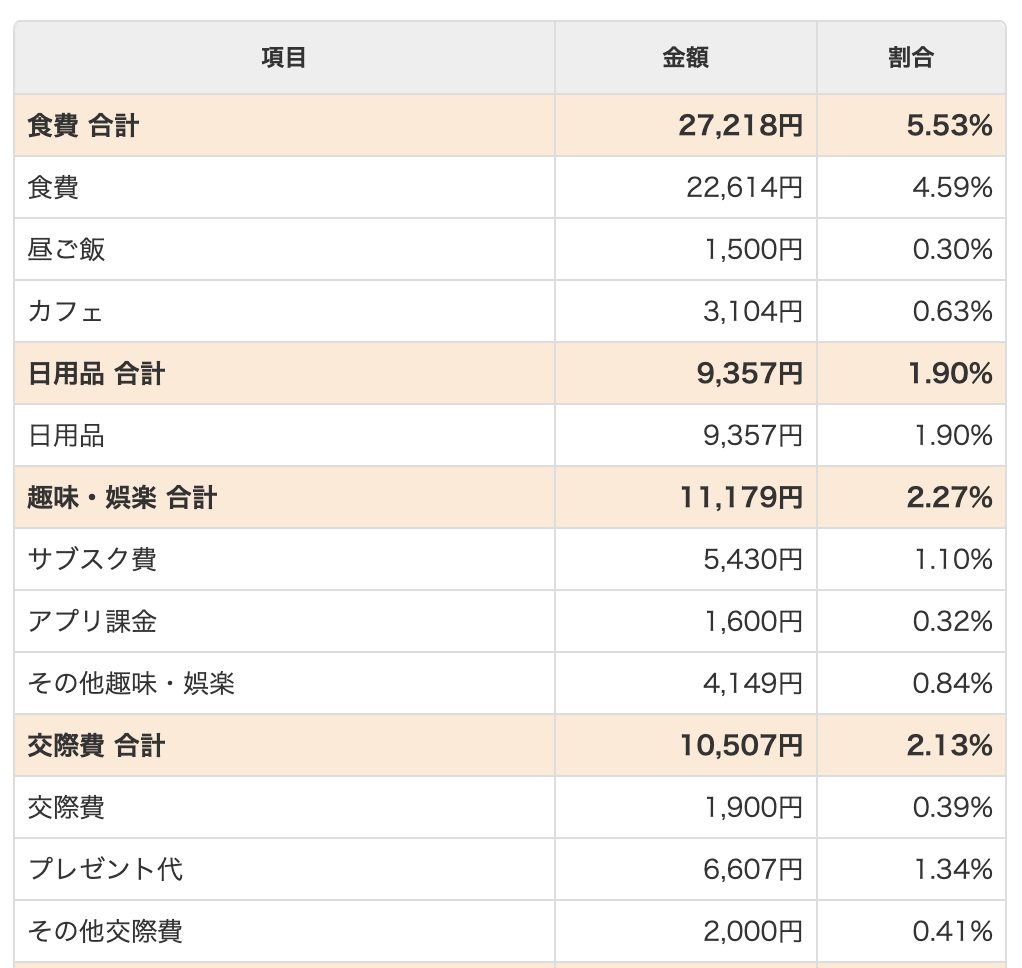Click the アプリ課金 item cell

click(x=92, y=622)
